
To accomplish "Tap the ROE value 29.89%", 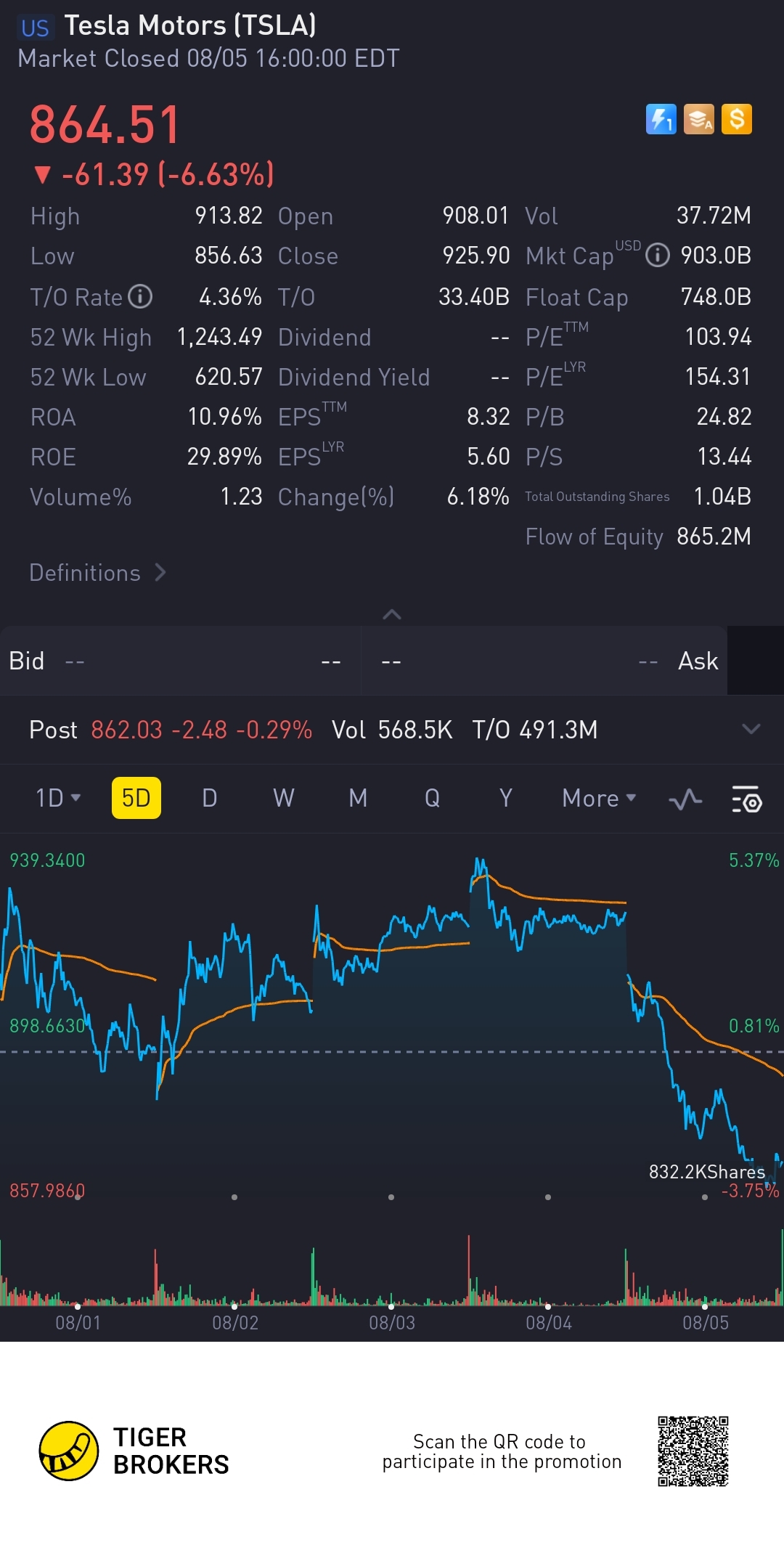I will pos(225,457).
